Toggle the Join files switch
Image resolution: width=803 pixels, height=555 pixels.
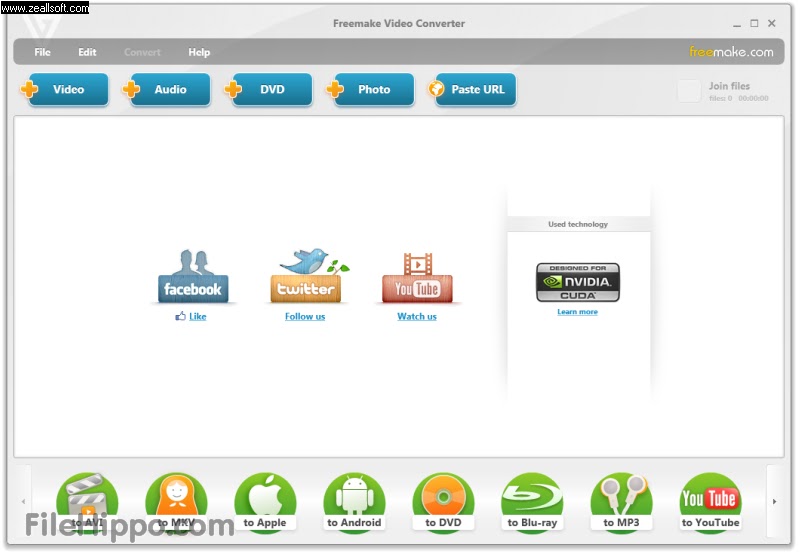click(689, 91)
